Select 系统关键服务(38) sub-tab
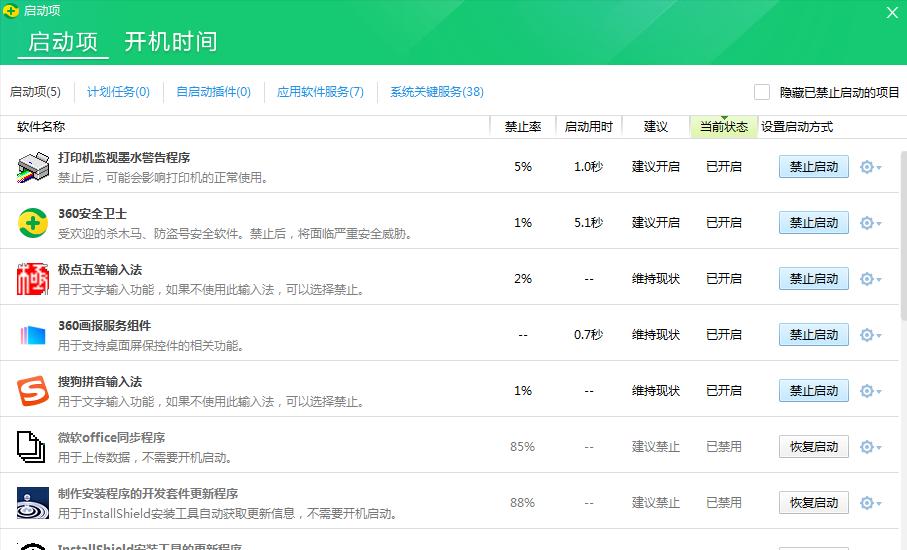 (437, 92)
